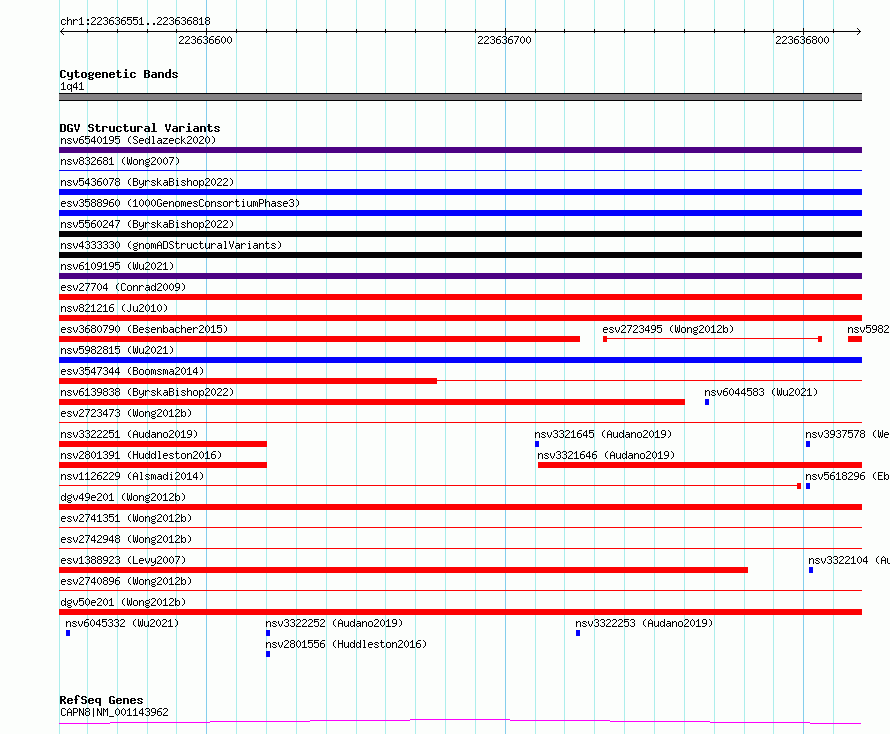Image resolution: width=890 pixels, height=734 pixels.
Task: Click the right arrowhead of the ruler
Action: coord(859,32)
